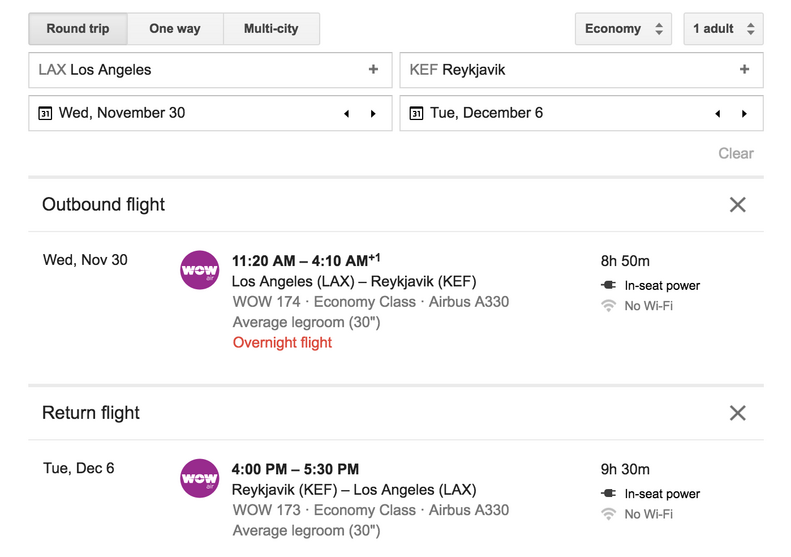Viewport: 791px width, 557px height.
Task: Advance departure date to next day
Action: (x=373, y=114)
